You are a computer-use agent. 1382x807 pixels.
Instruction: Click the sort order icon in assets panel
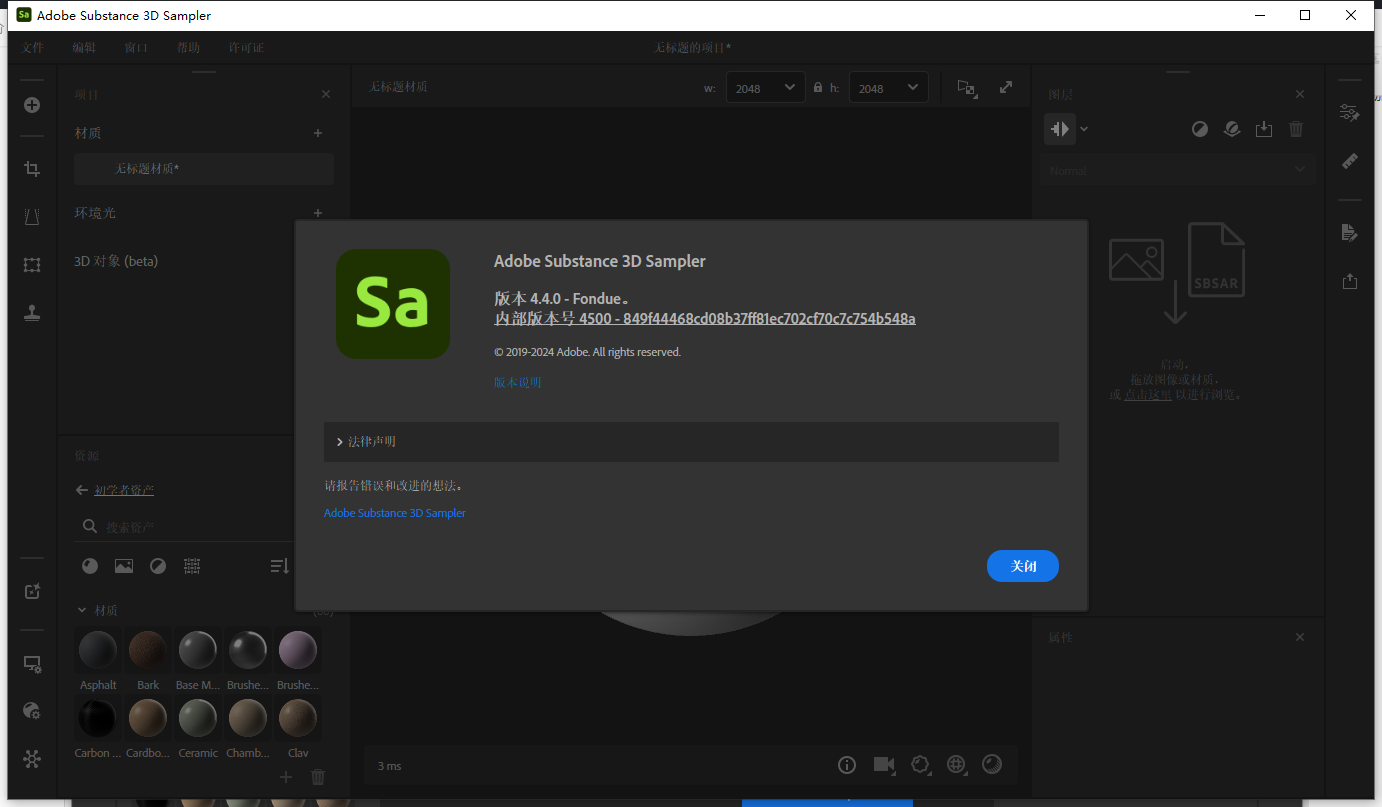(279, 566)
